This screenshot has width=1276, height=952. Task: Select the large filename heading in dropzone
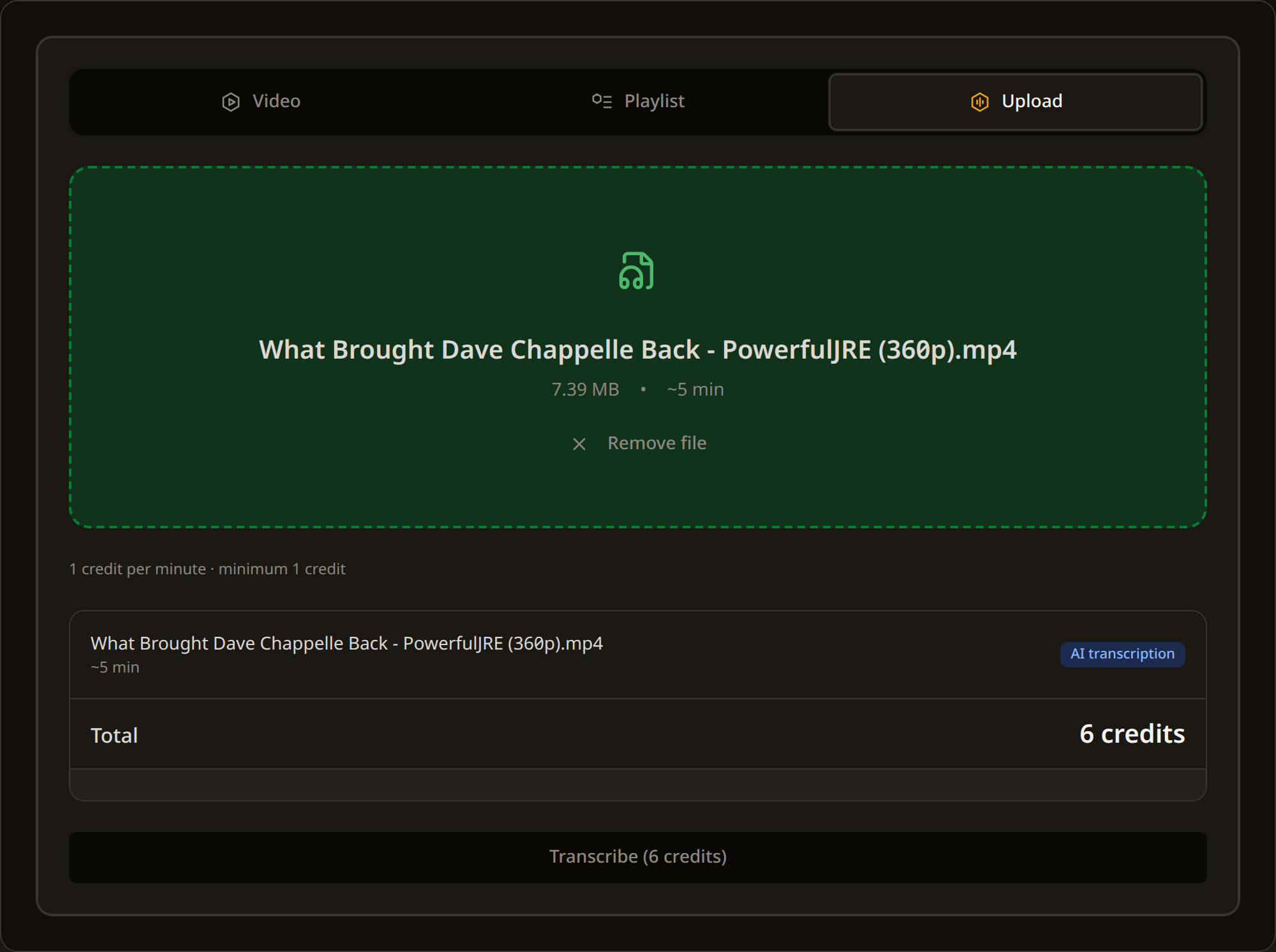point(638,350)
